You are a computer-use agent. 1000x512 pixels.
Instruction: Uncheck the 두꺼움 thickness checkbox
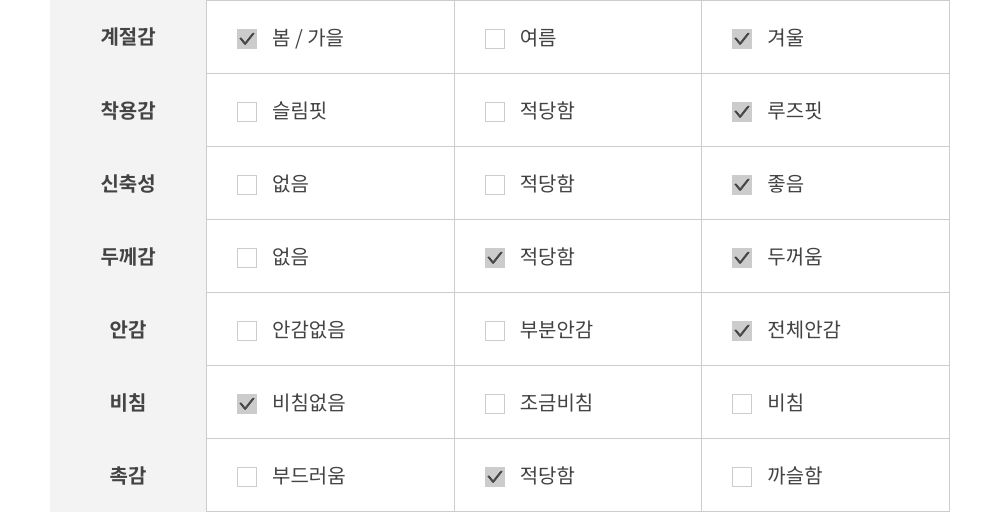[x=742, y=258]
